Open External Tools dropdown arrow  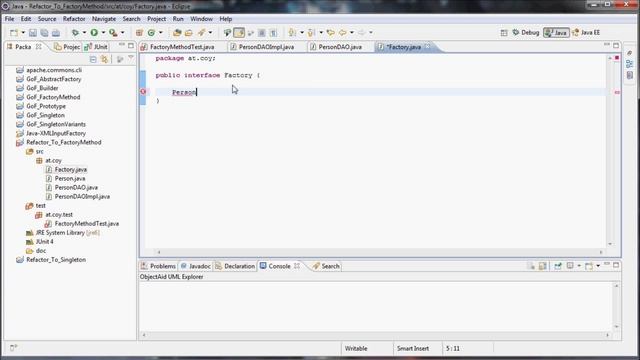pos(122,33)
